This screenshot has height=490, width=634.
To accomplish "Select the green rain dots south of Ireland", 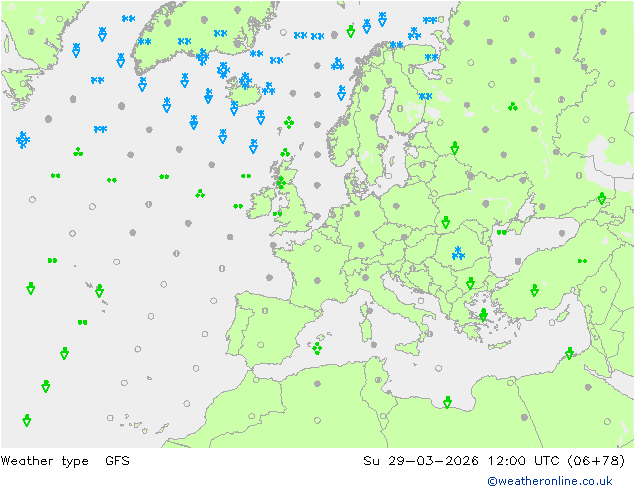I will pos(238,206).
